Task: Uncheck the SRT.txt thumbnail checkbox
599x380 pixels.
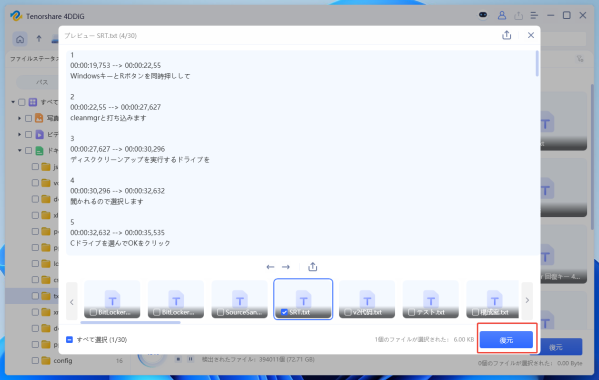Action: click(x=284, y=312)
